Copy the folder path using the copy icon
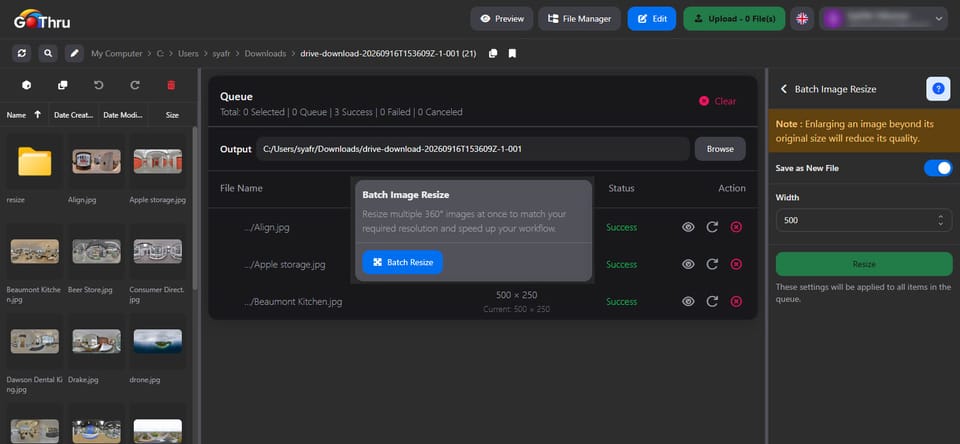This screenshot has width=960, height=444. [493, 54]
